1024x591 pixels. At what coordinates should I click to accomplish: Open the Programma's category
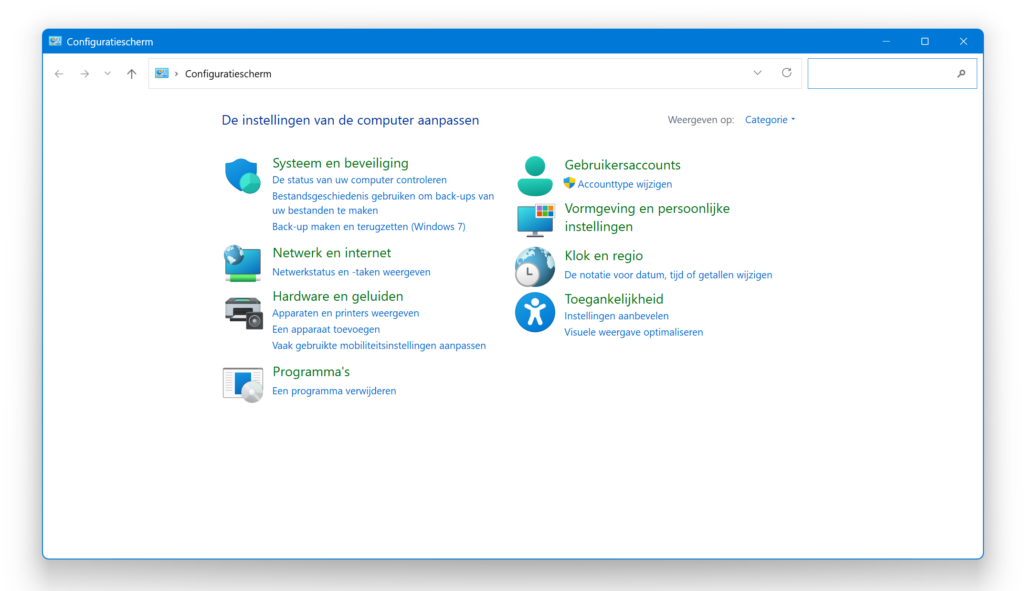pyautogui.click(x=311, y=372)
